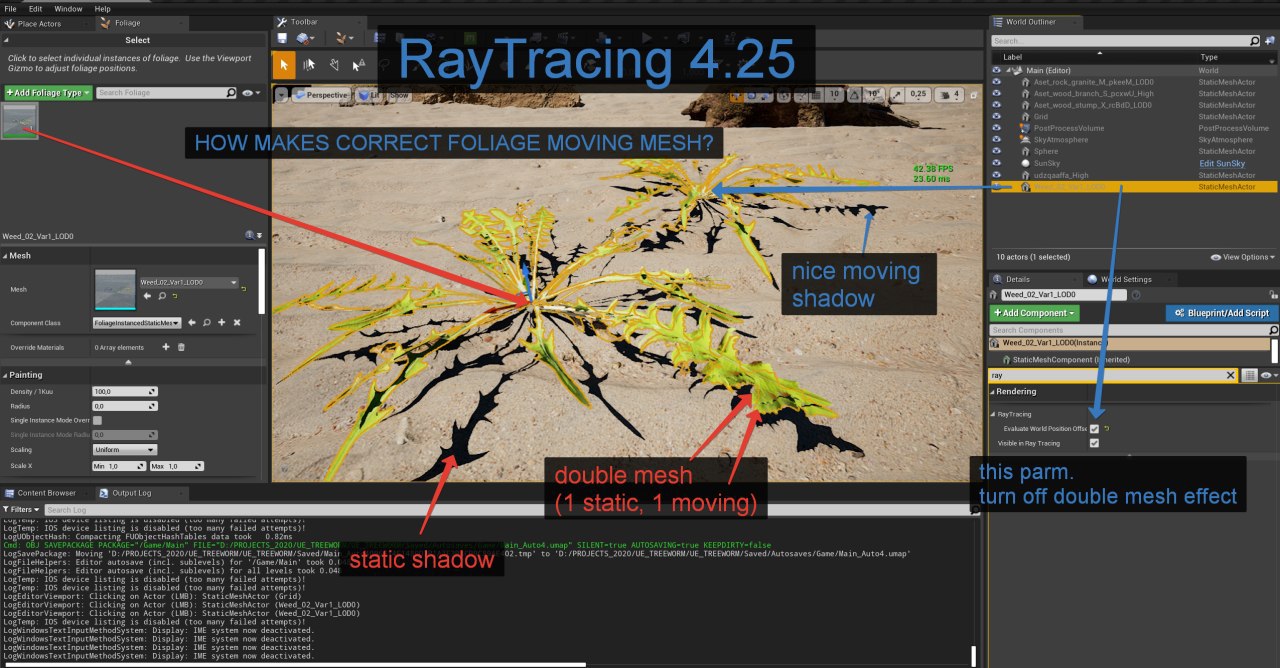Open the Edit menu
Screen dimensions: 1280x668
coord(35,9)
